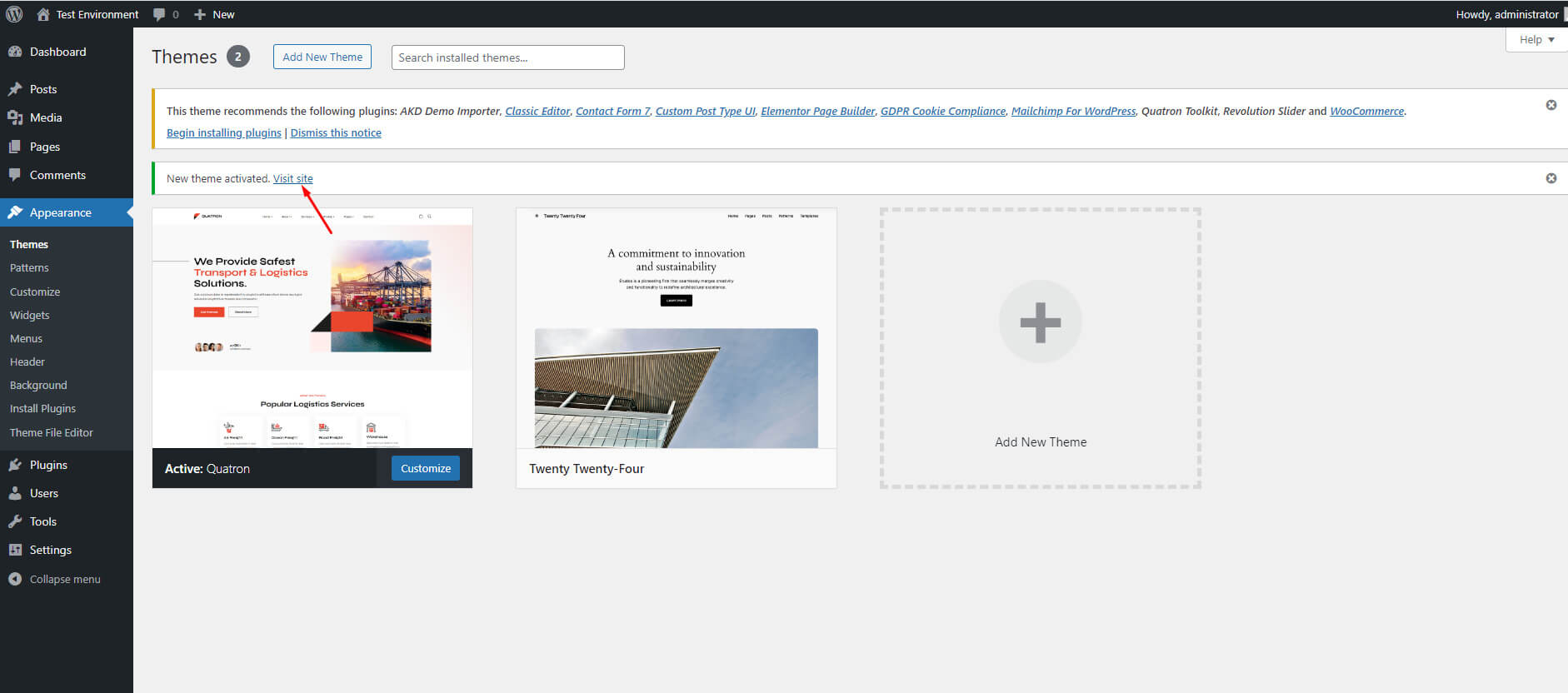1568x693 pixels.
Task: Click the Twenty Twenty-Four theme name
Action: (x=587, y=469)
